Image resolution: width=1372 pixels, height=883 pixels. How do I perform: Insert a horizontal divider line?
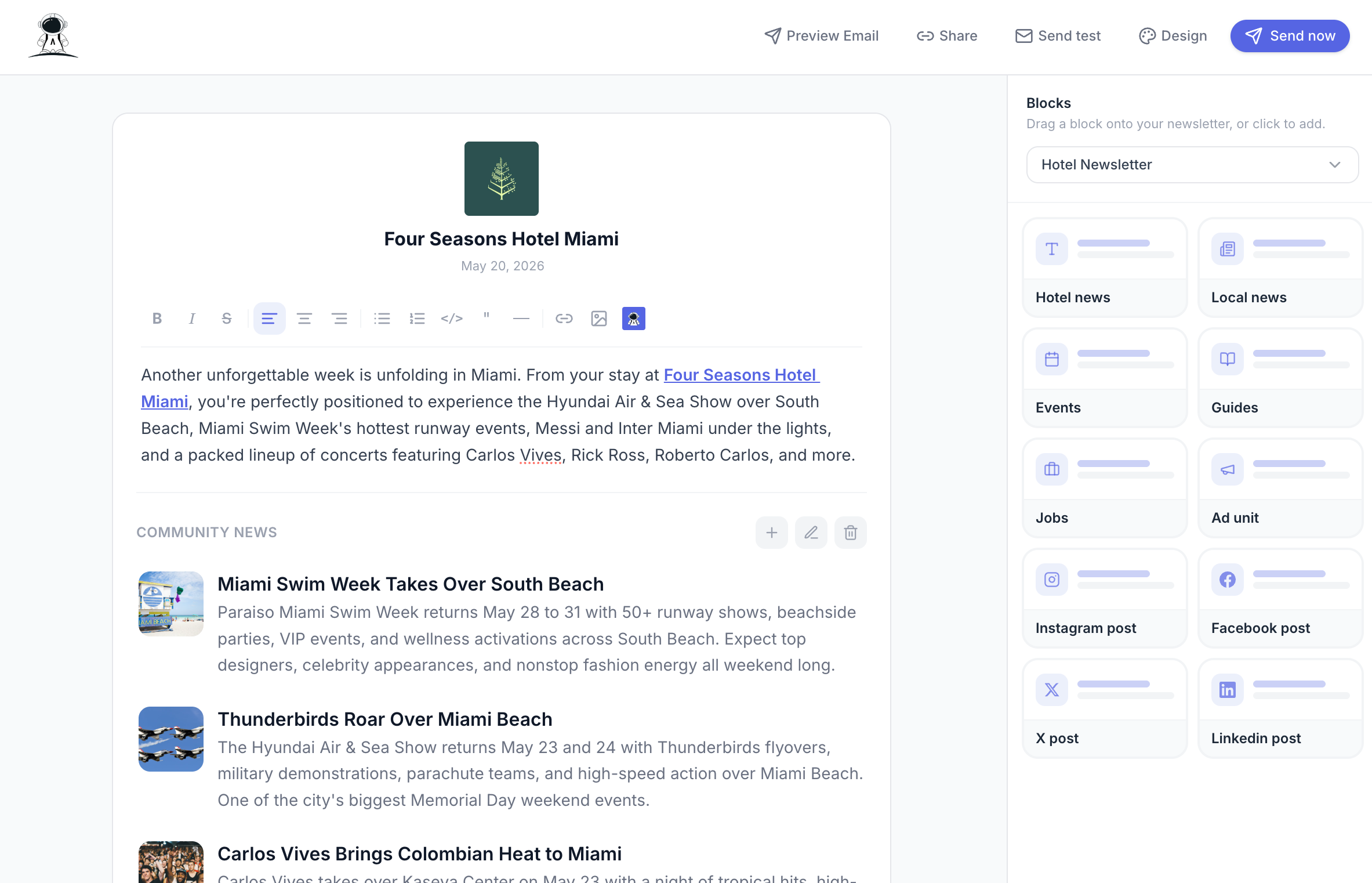(521, 319)
